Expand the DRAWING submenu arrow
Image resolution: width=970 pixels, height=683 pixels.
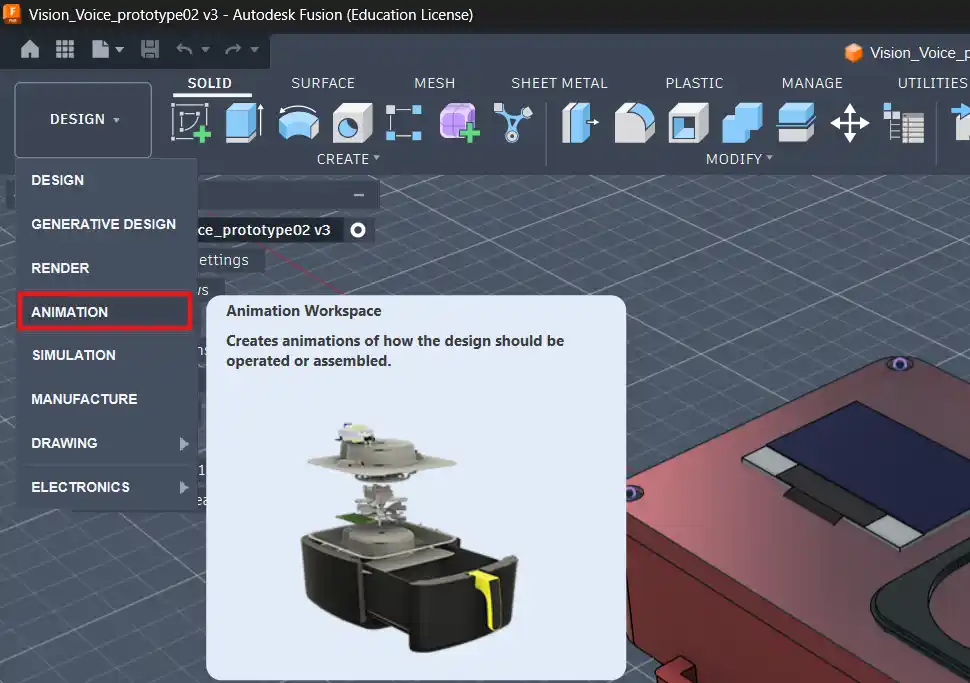coord(183,444)
